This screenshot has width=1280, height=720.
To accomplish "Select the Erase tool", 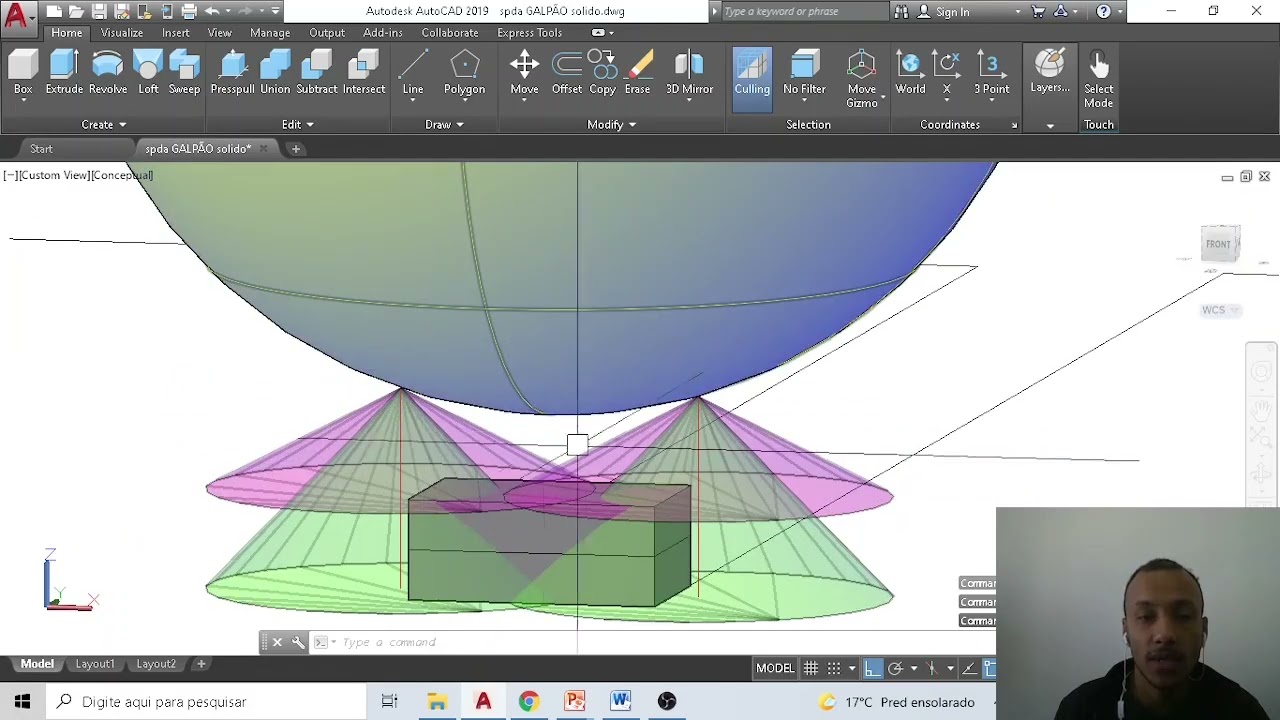I will (x=638, y=74).
